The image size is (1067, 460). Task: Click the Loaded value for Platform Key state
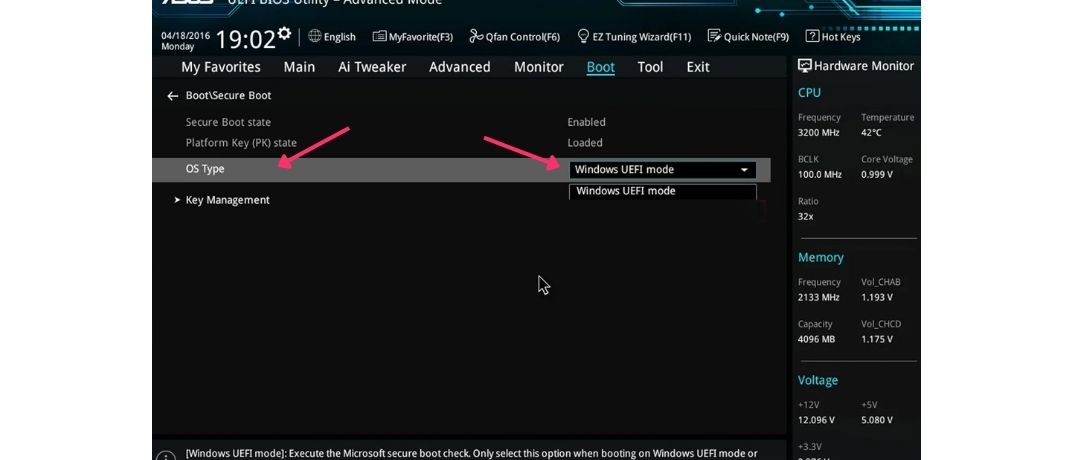[585, 143]
